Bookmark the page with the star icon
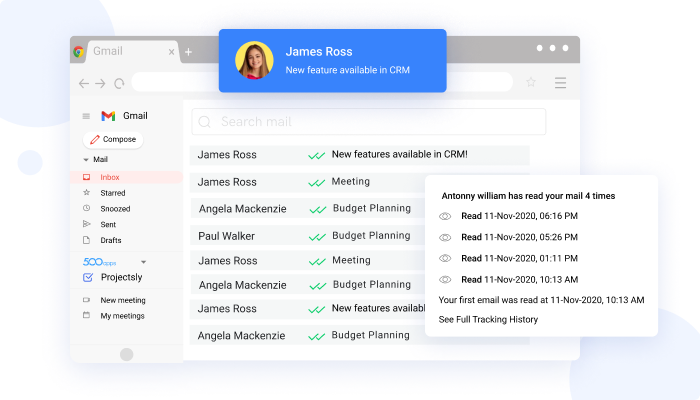Screen dimensions: 700x400 coord(531,82)
